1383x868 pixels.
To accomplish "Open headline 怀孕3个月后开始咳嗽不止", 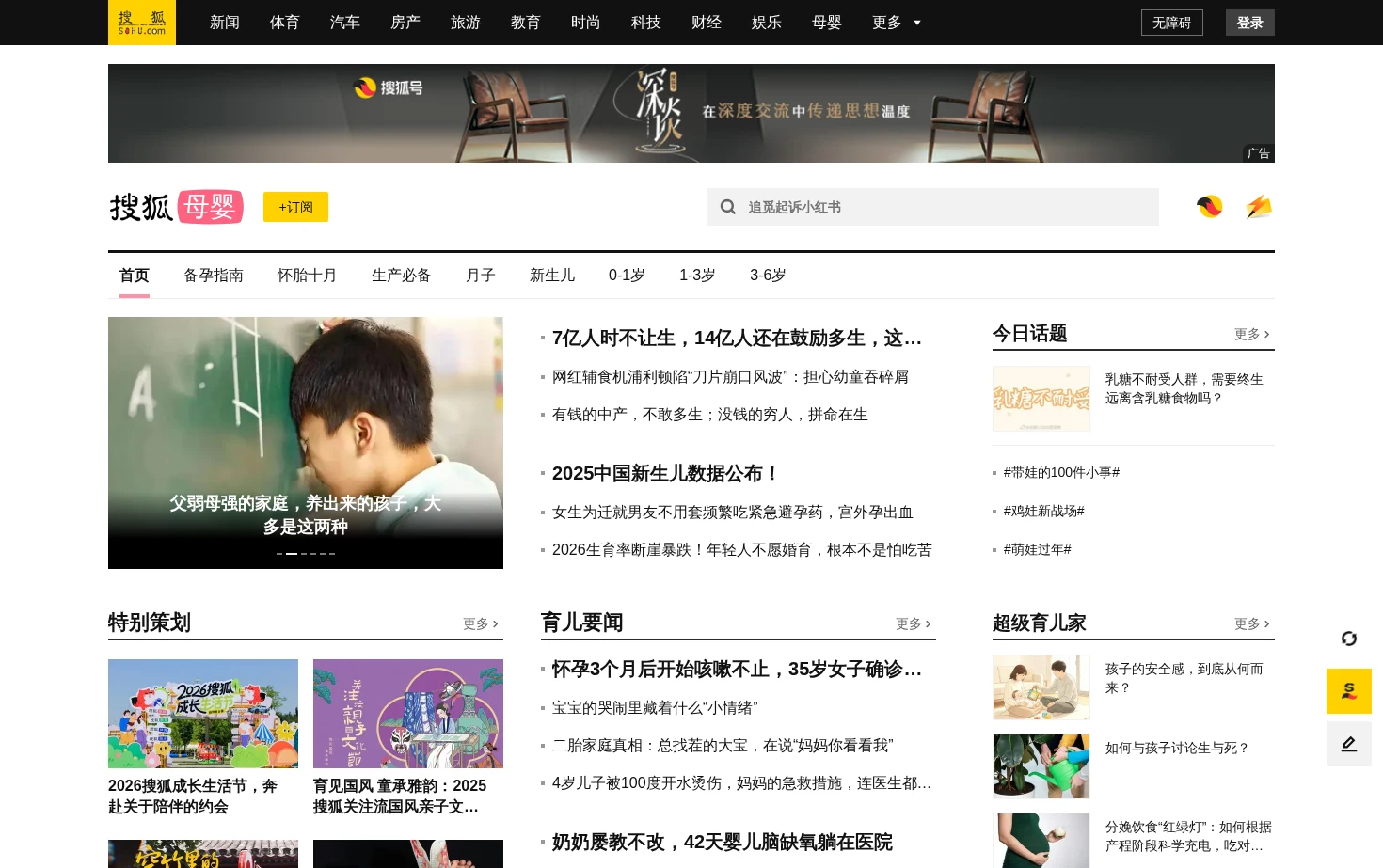I will click(x=737, y=670).
